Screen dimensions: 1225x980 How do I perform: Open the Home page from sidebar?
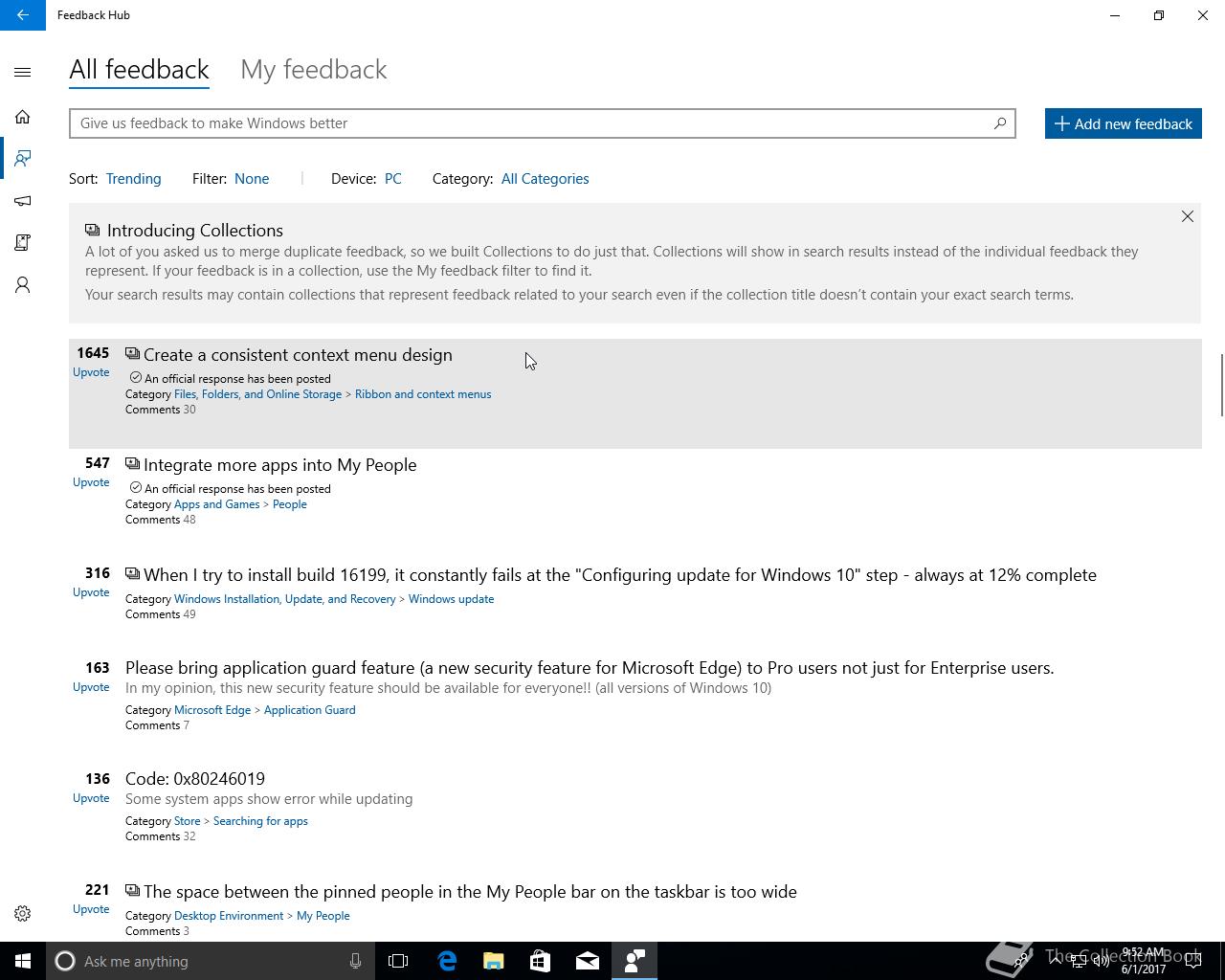click(23, 117)
